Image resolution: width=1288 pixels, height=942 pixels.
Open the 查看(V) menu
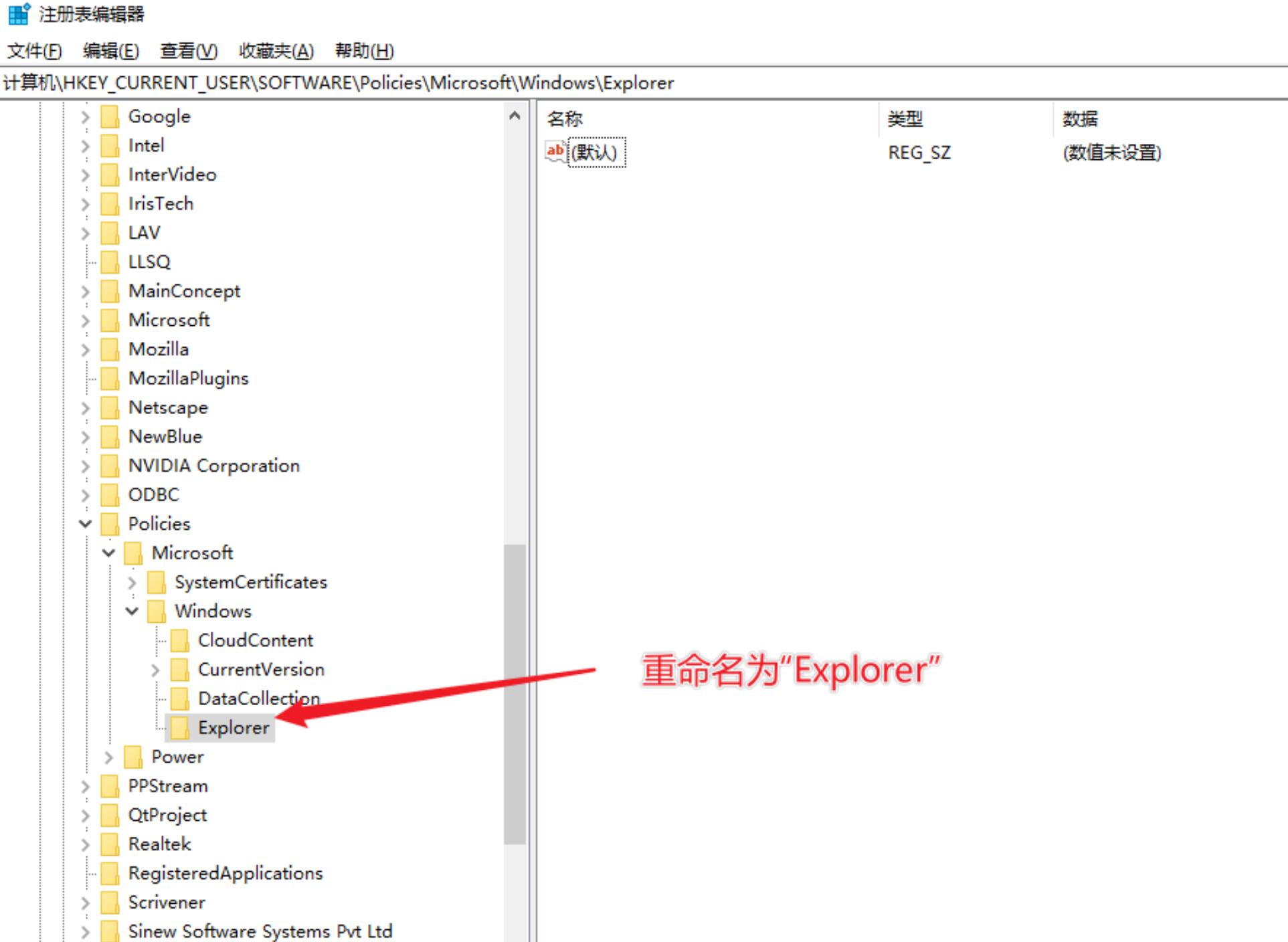[189, 51]
